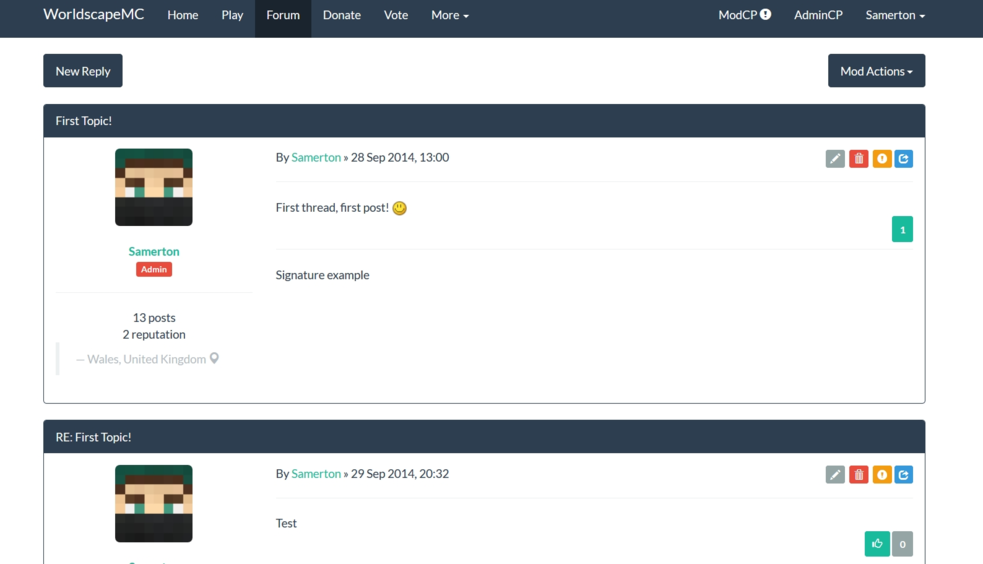This screenshot has height=564, width=983.
Task: Click the reputation count 0 on Test reply
Action: (x=902, y=544)
